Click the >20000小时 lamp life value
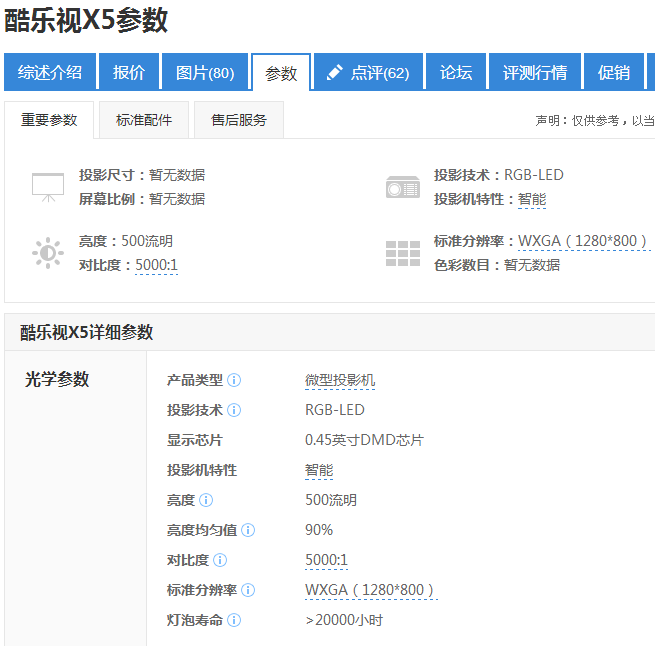 point(344,620)
